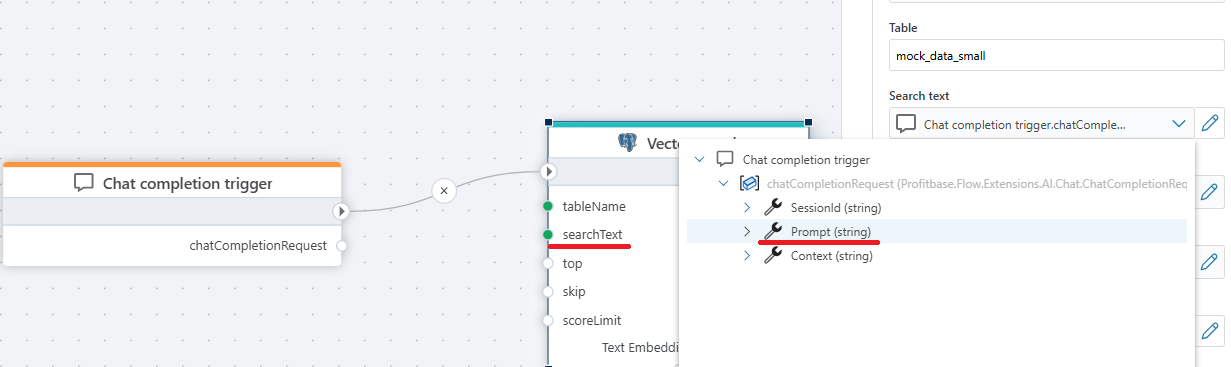Expand the SessionId (string) item

pos(746,207)
